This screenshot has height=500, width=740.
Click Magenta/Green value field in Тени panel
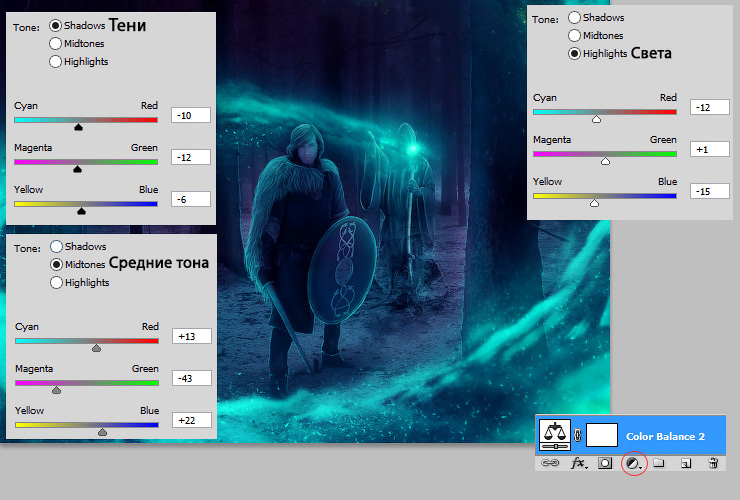pos(191,157)
